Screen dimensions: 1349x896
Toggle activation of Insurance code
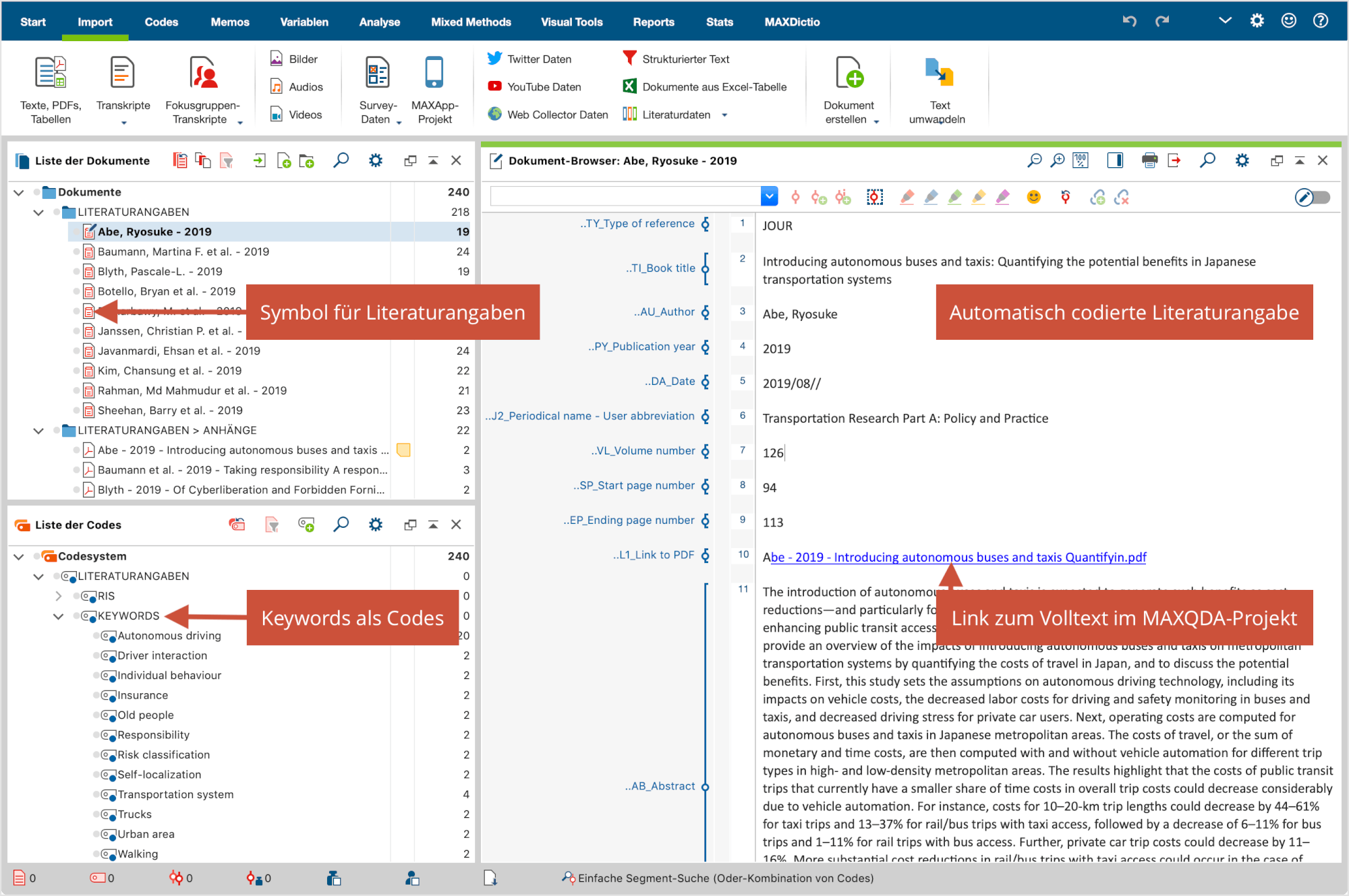(96, 695)
